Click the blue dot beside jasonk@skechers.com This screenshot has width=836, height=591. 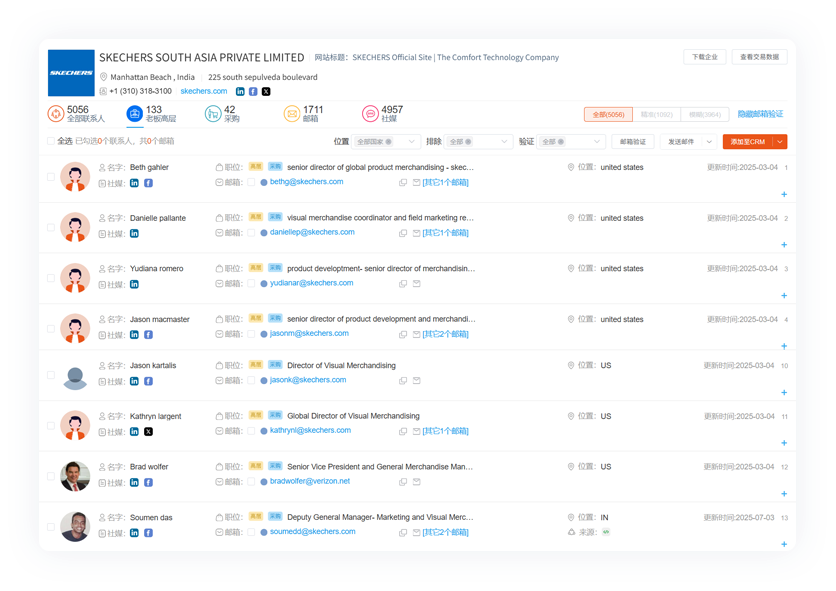[x=264, y=380]
